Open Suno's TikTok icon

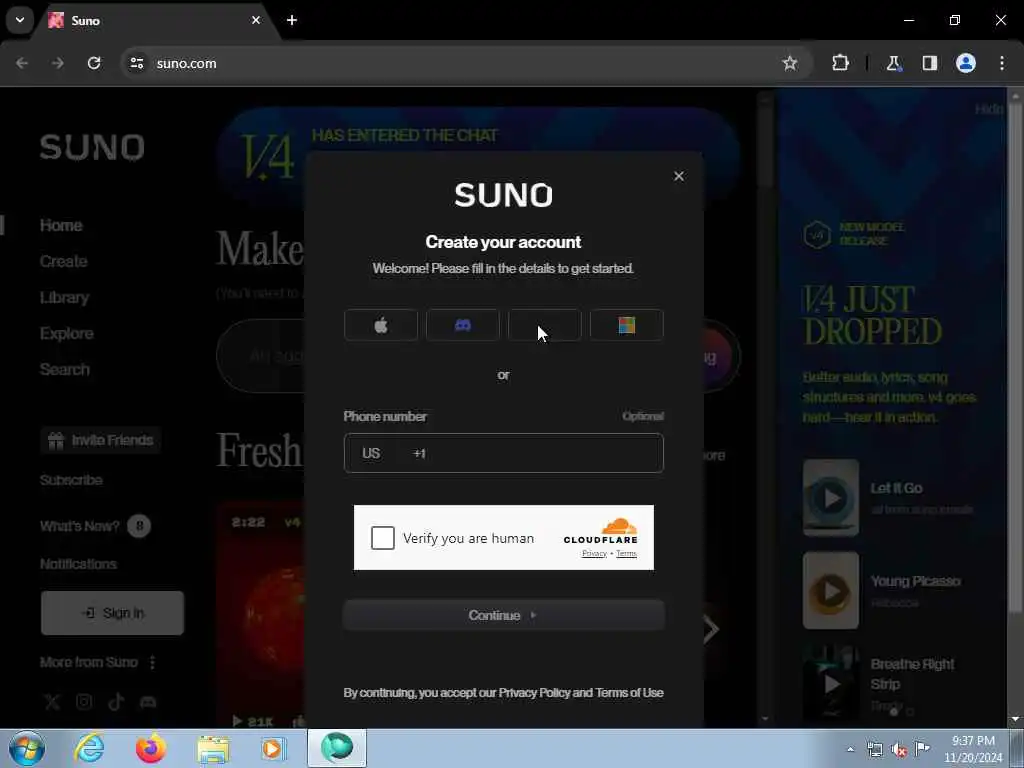click(x=116, y=702)
